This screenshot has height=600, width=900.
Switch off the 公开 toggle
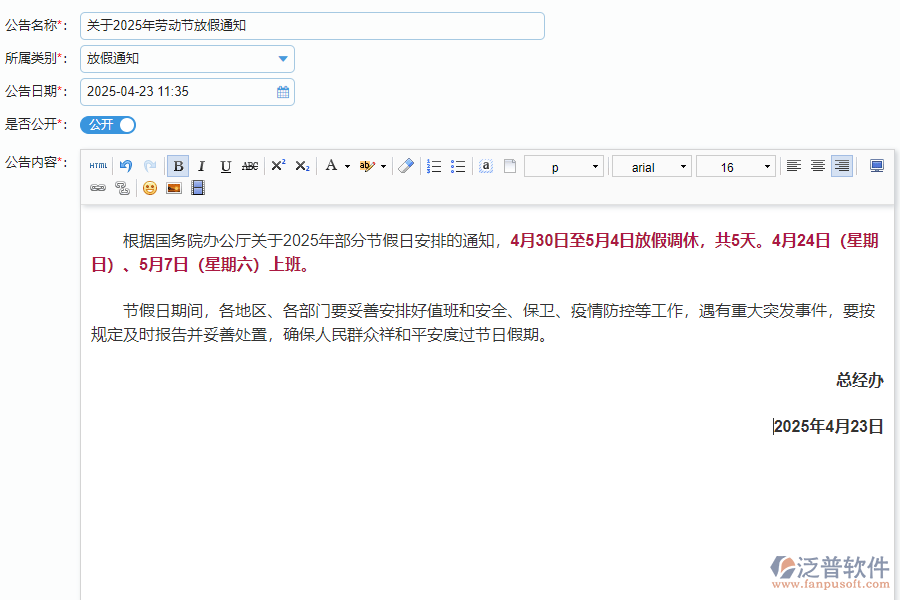[x=108, y=126]
